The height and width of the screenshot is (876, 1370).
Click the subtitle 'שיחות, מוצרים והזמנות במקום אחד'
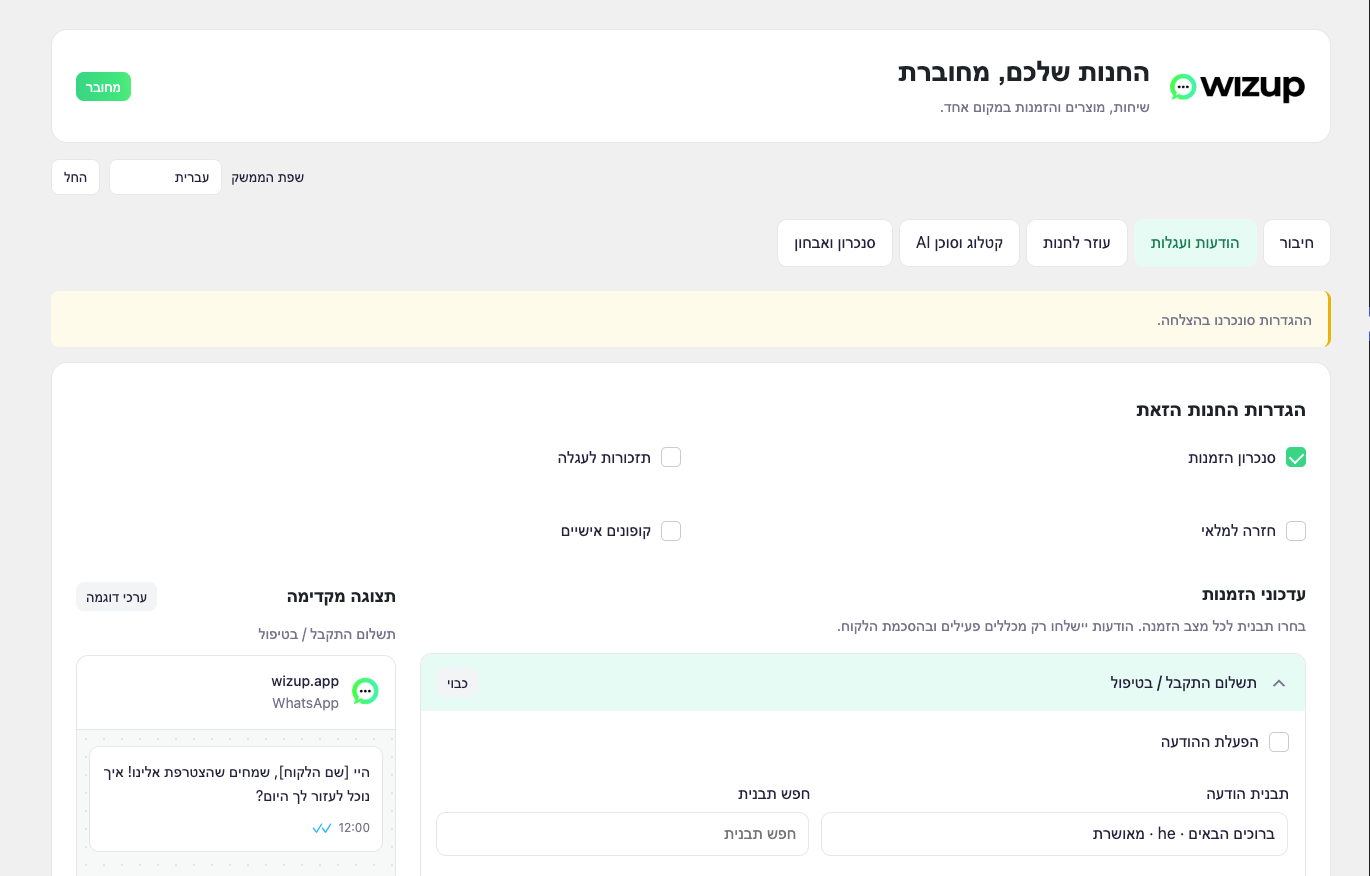(1045, 107)
